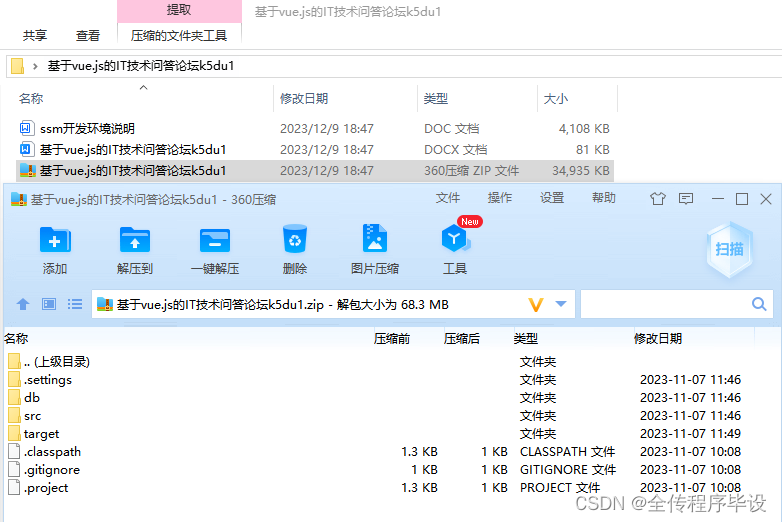
Task: Select the .classpath file icon
Action: 14,451
